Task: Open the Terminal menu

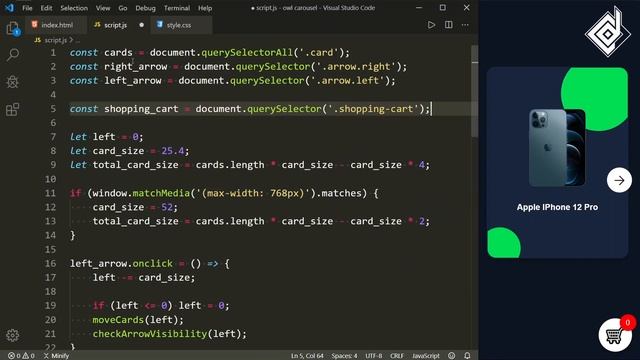Action: pos(177,8)
